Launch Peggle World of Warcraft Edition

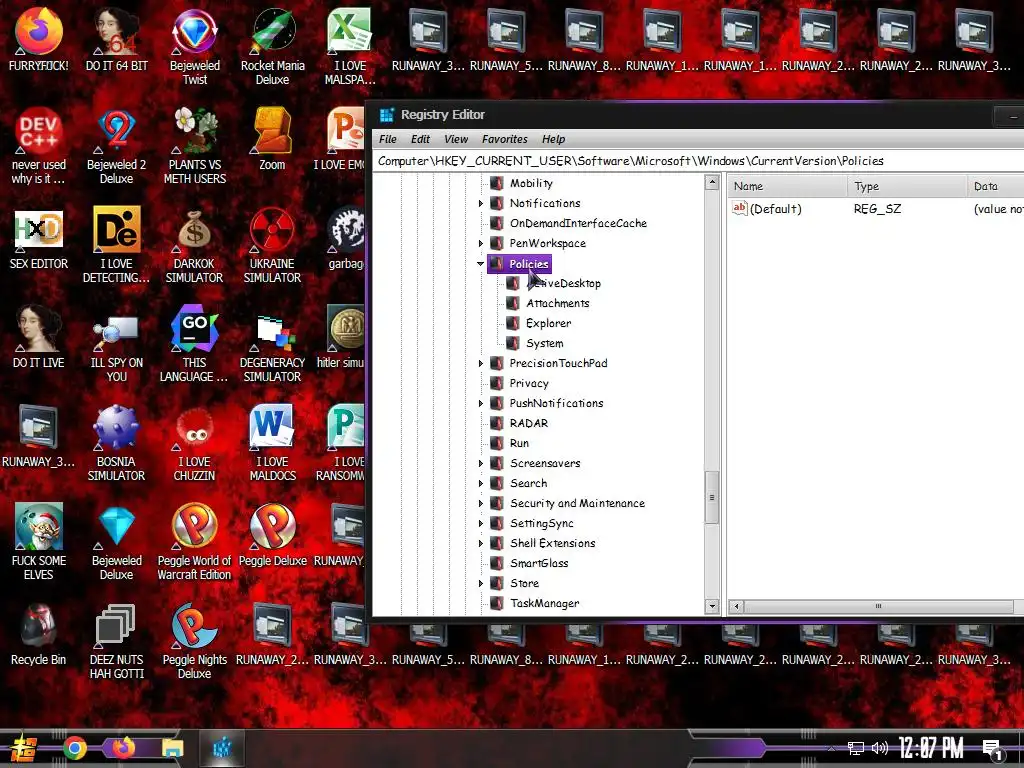[195, 542]
